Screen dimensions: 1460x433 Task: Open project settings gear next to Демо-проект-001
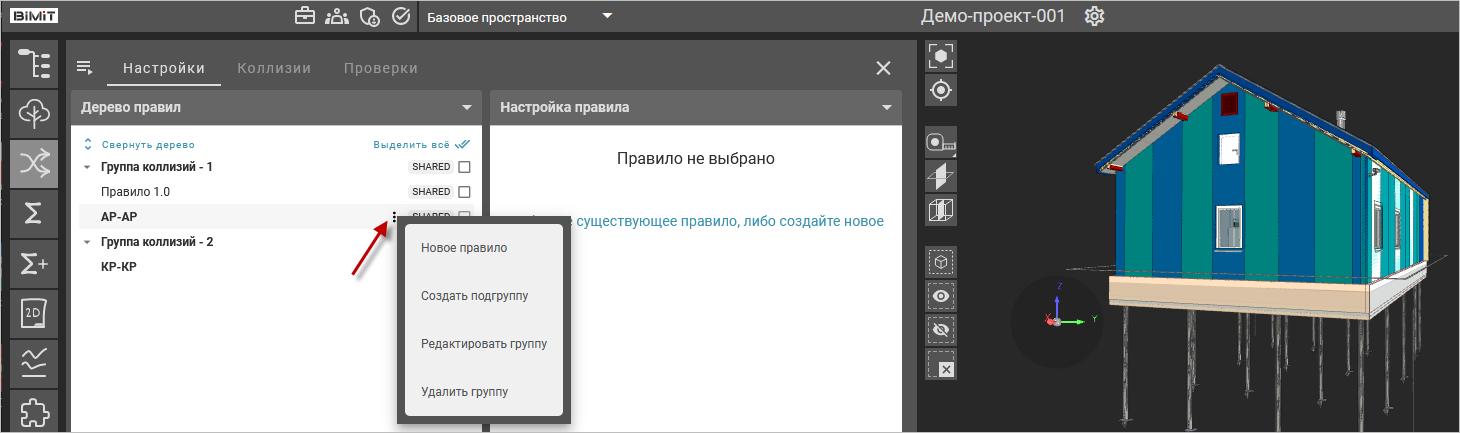[1094, 17]
